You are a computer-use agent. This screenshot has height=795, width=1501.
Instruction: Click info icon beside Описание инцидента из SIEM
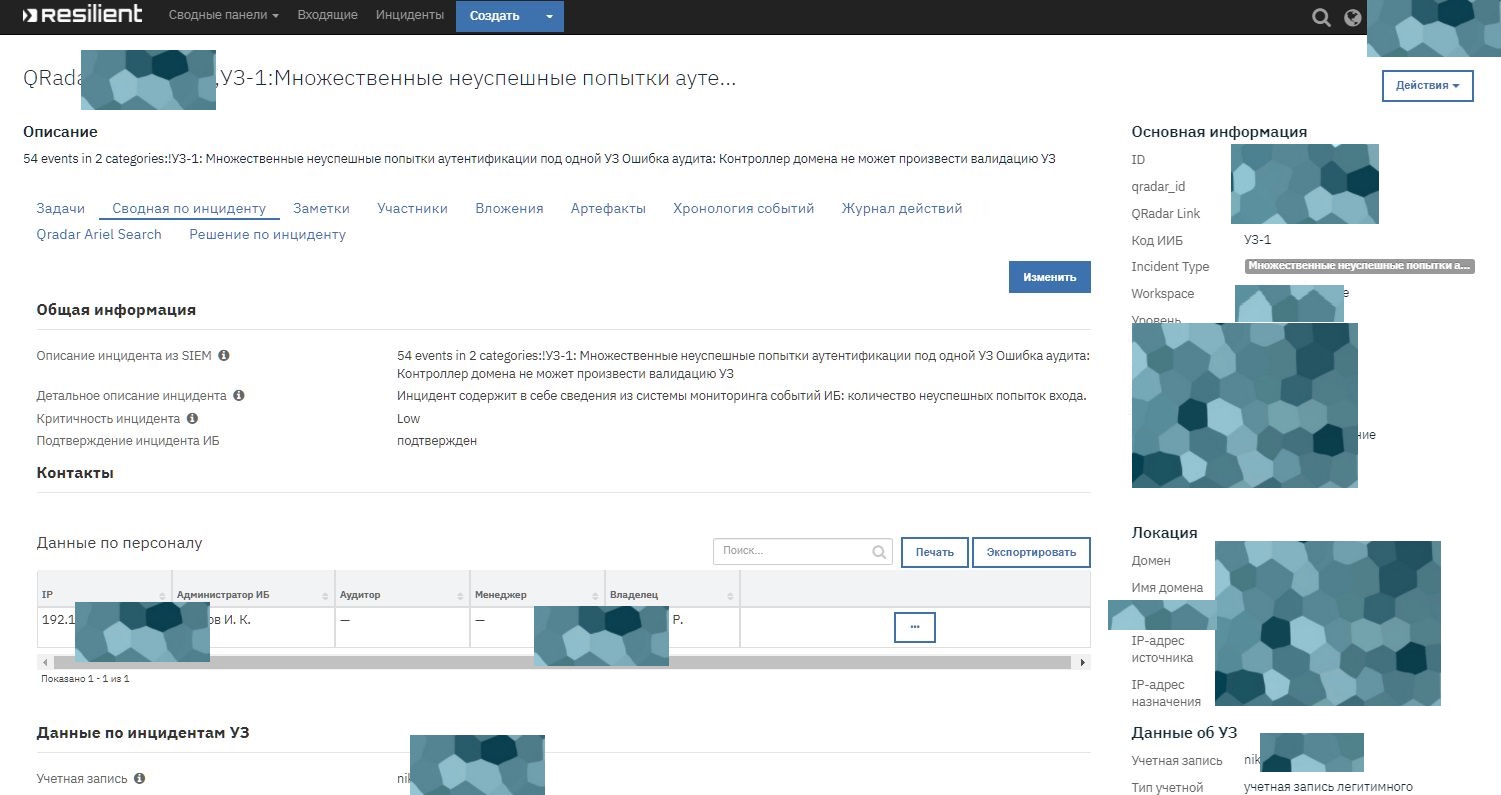coord(223,354)
